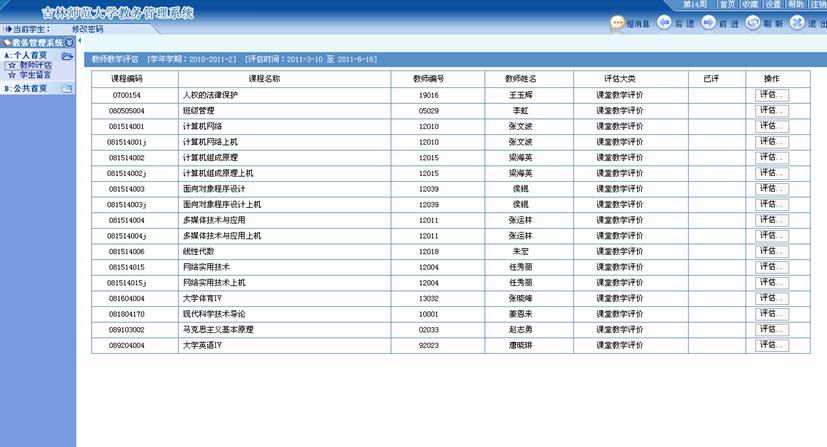Click the open folder icon beside 个人首页
827x447 pixels.
point(66,56)
